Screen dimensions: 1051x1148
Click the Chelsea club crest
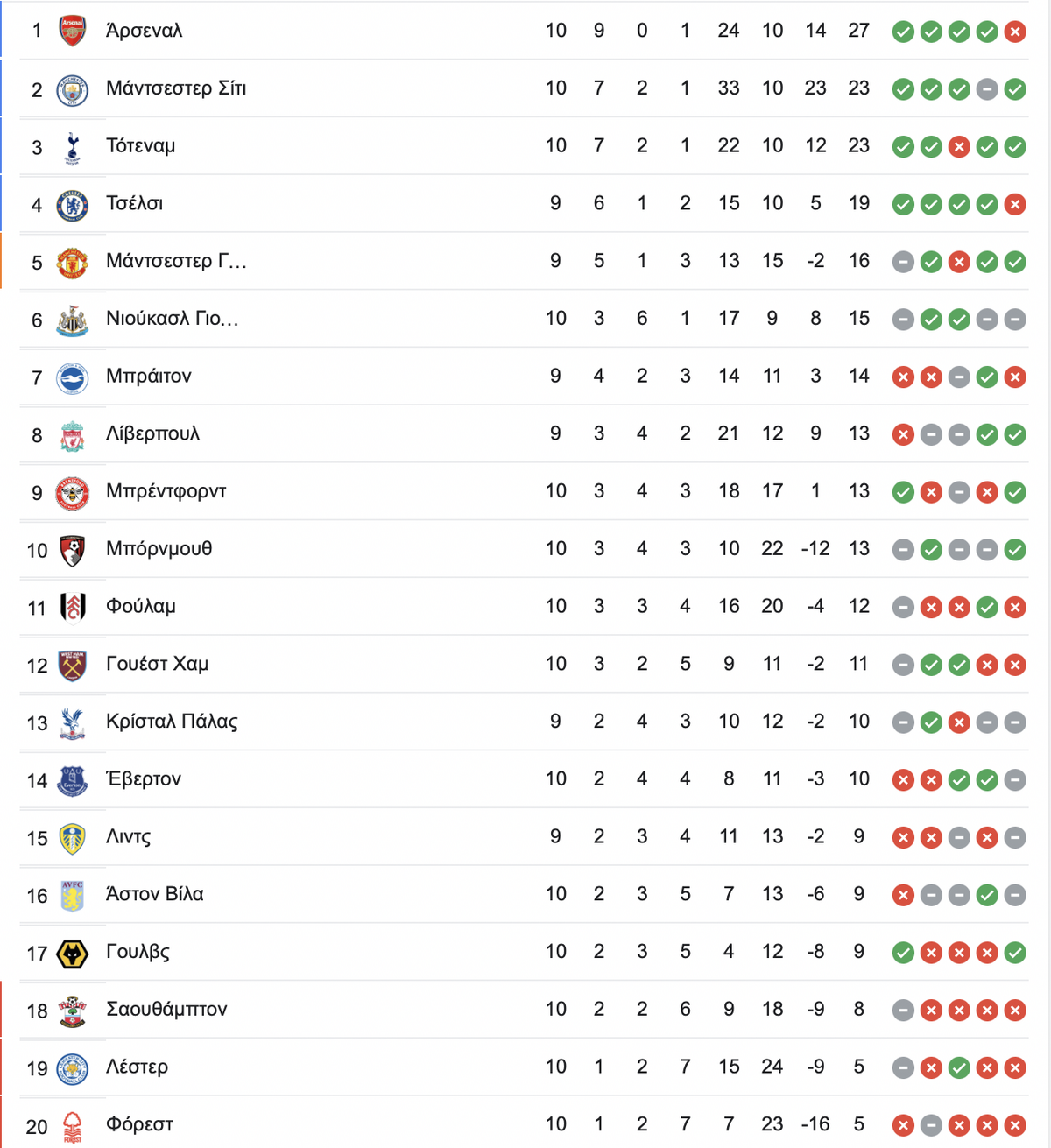point(72,205)
